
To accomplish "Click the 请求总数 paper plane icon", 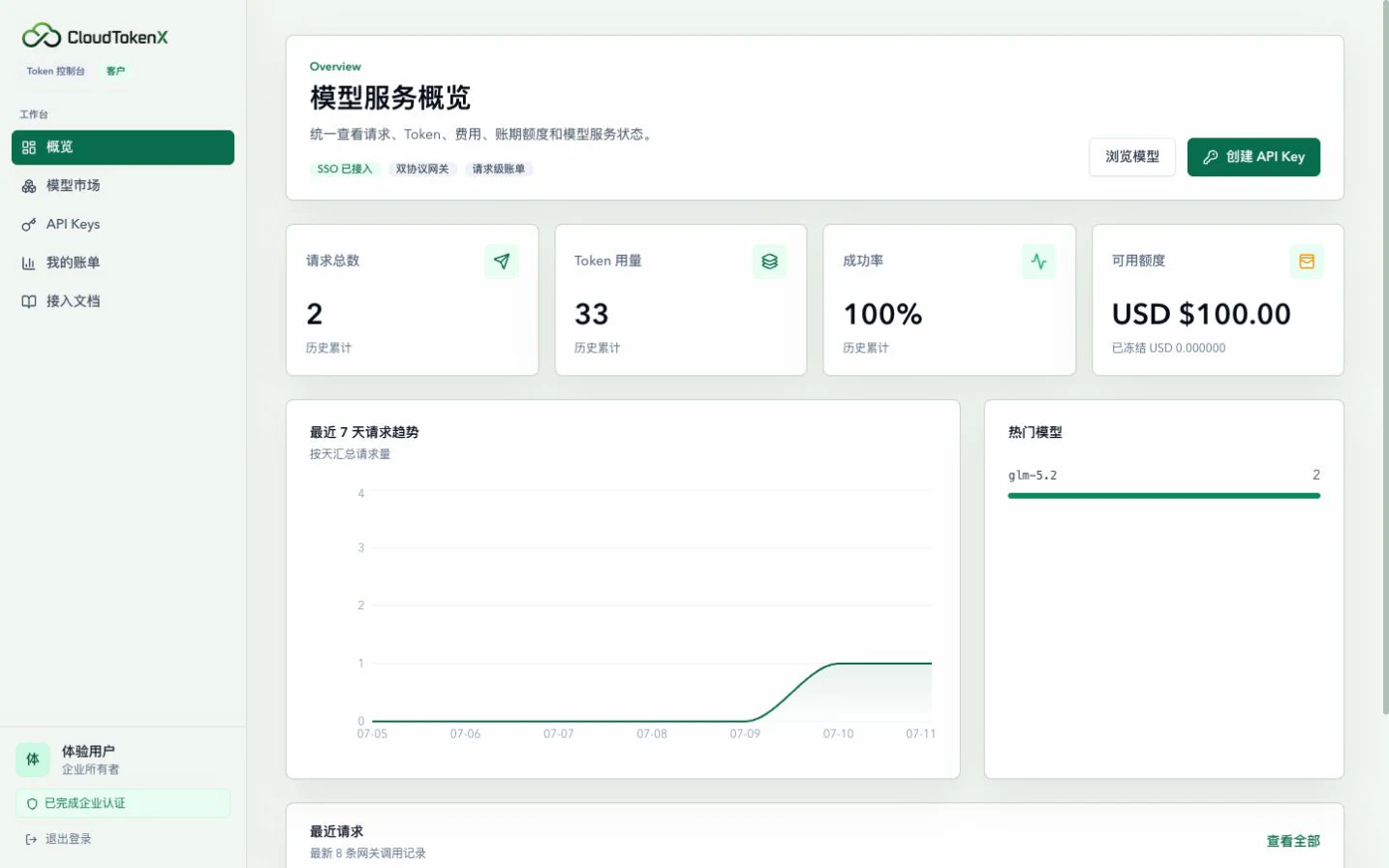I will click(502, 262).
